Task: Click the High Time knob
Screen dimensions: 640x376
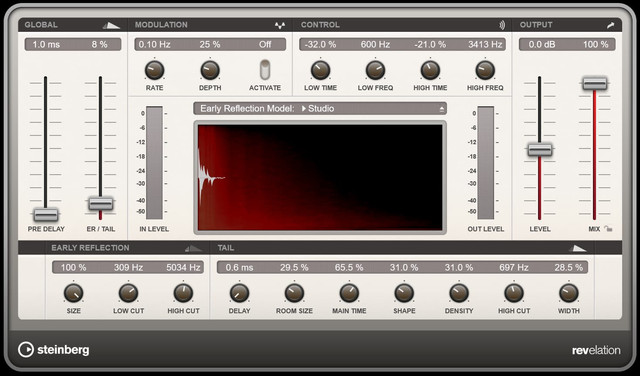Action: pyautogui.click(x=430, y=70)
